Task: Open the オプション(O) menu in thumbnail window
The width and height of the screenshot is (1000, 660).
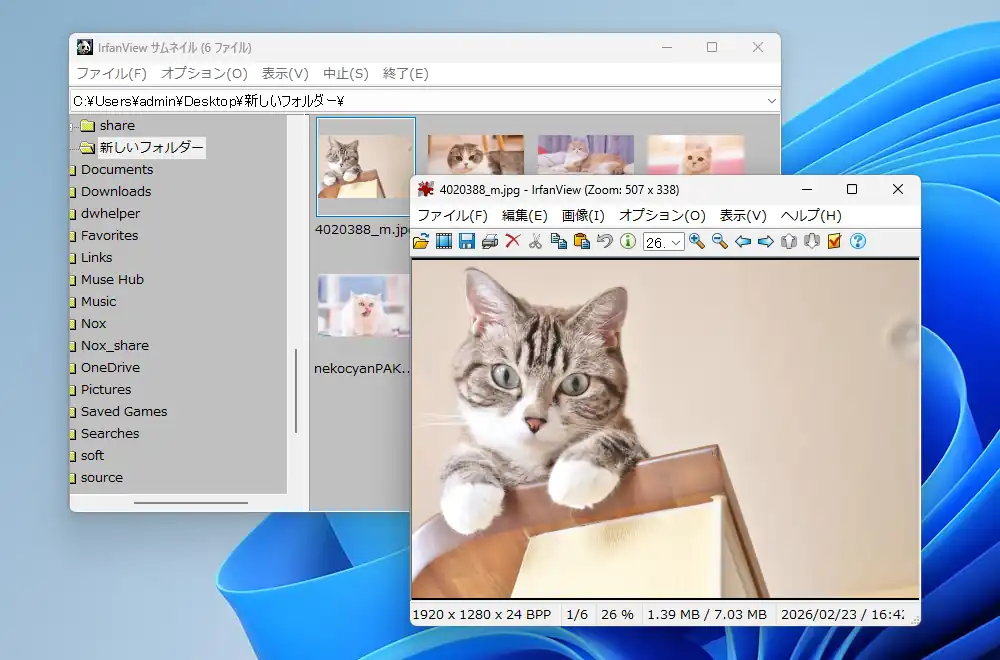Action: (x=204, y=74)
